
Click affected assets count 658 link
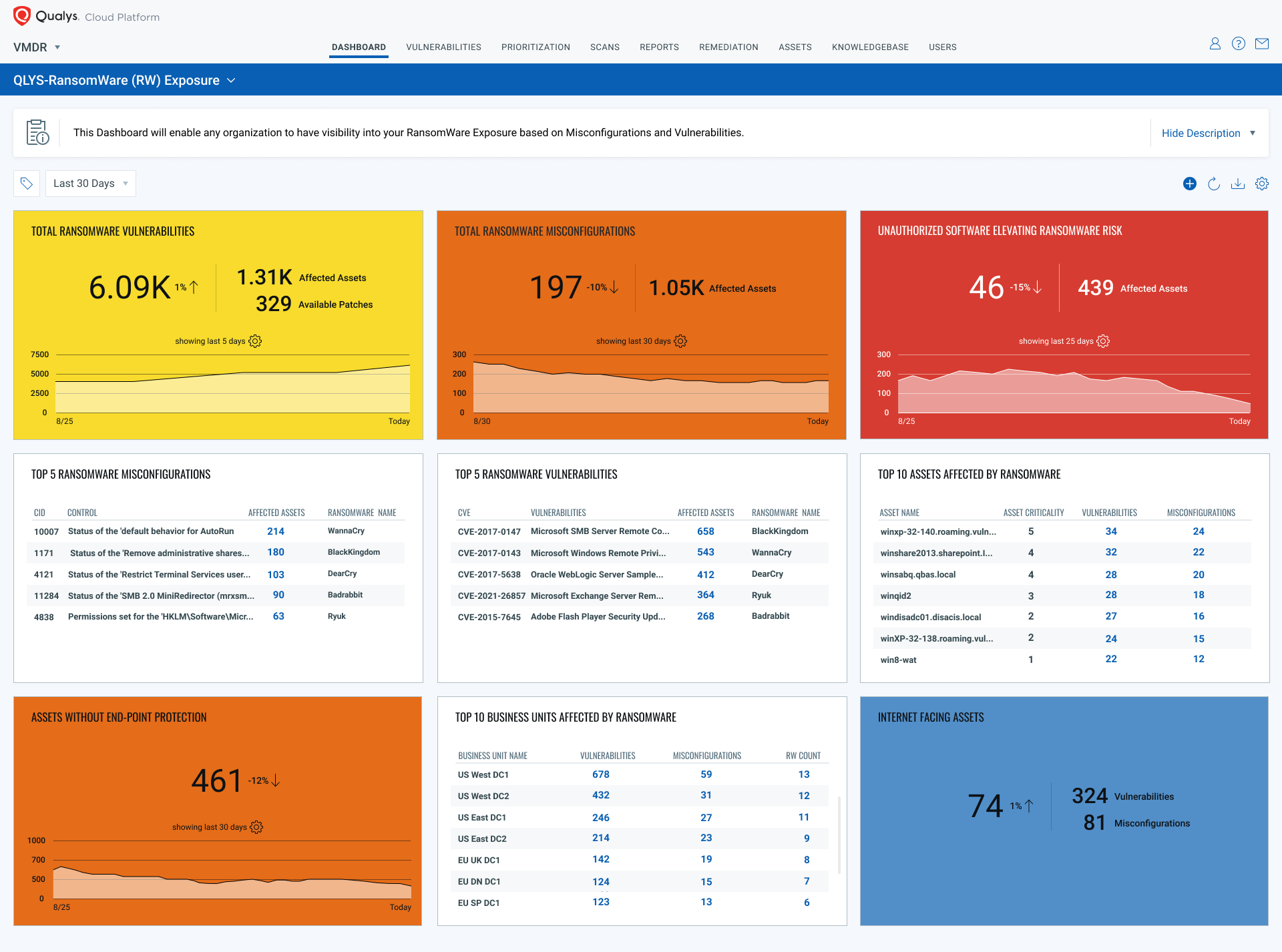[705, 531]
